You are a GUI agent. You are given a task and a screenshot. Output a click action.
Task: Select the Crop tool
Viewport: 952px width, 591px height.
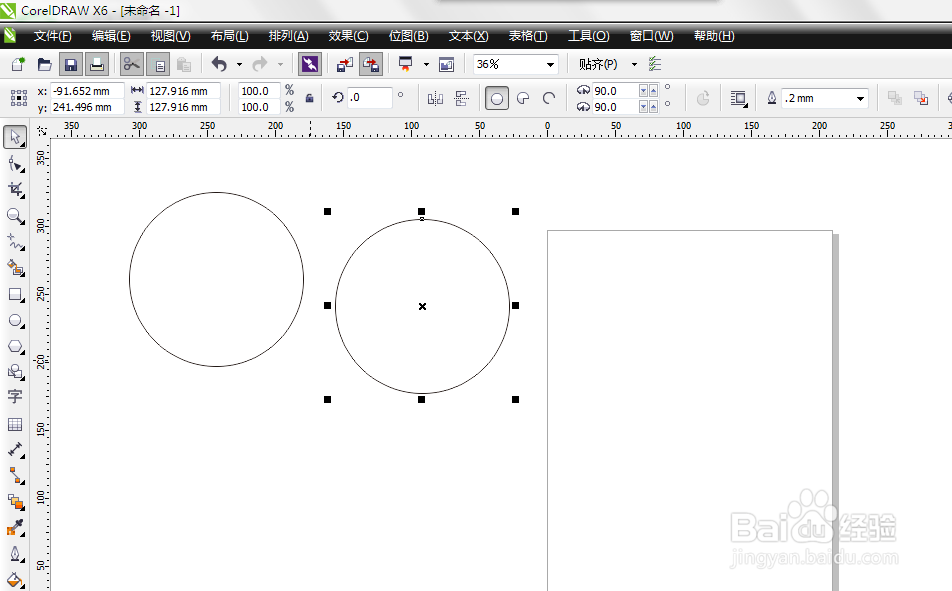click(x=15, y=190)
